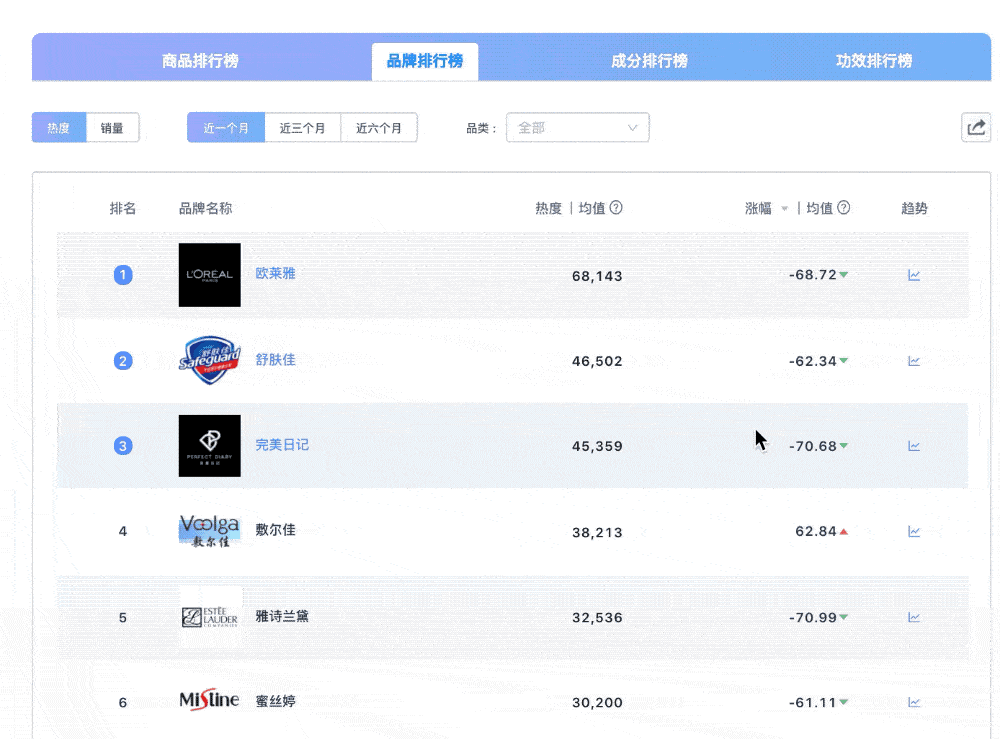The image size is (1000, 739).
Task: Click the 雅诗兰黛 brand name
Action: pyautogui.click(x=282, y=616)
